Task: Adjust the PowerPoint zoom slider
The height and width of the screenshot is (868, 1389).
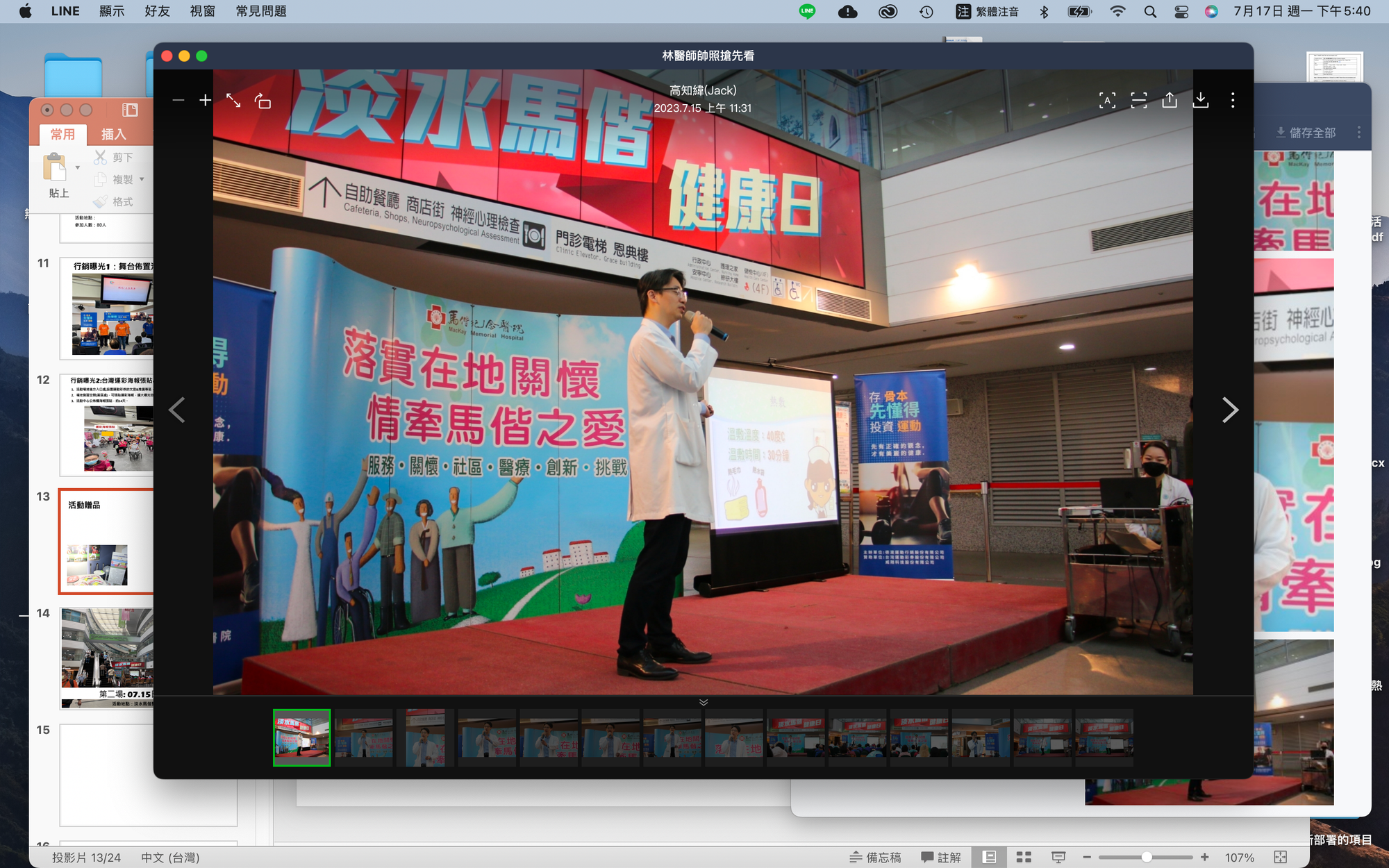Action: [x=1147, y=858]
